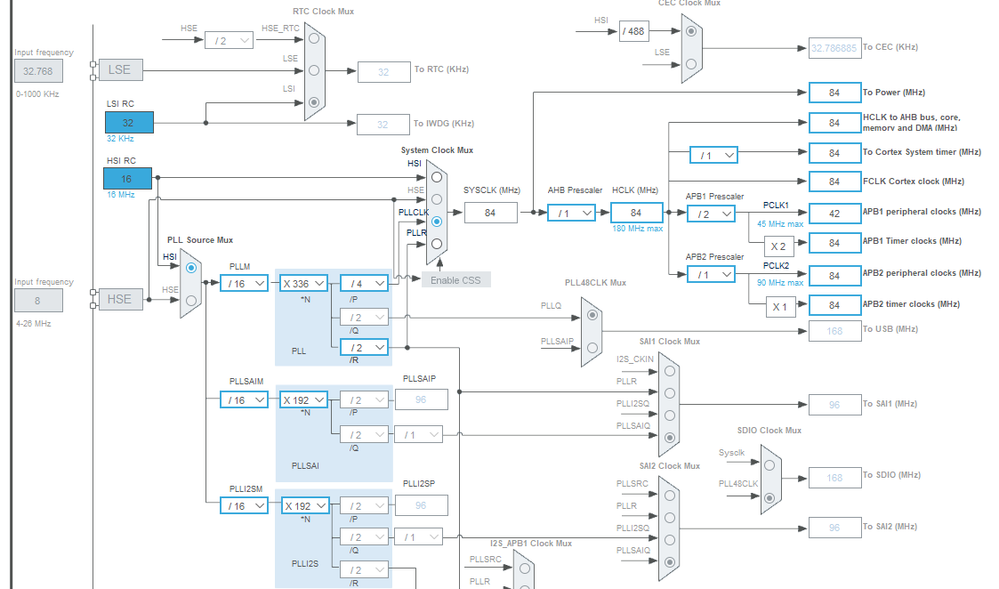999x589 pixels.
Task: Select PLLR radio in System Clock Mux
Action: pyautogui.click(x=436, y=244)
